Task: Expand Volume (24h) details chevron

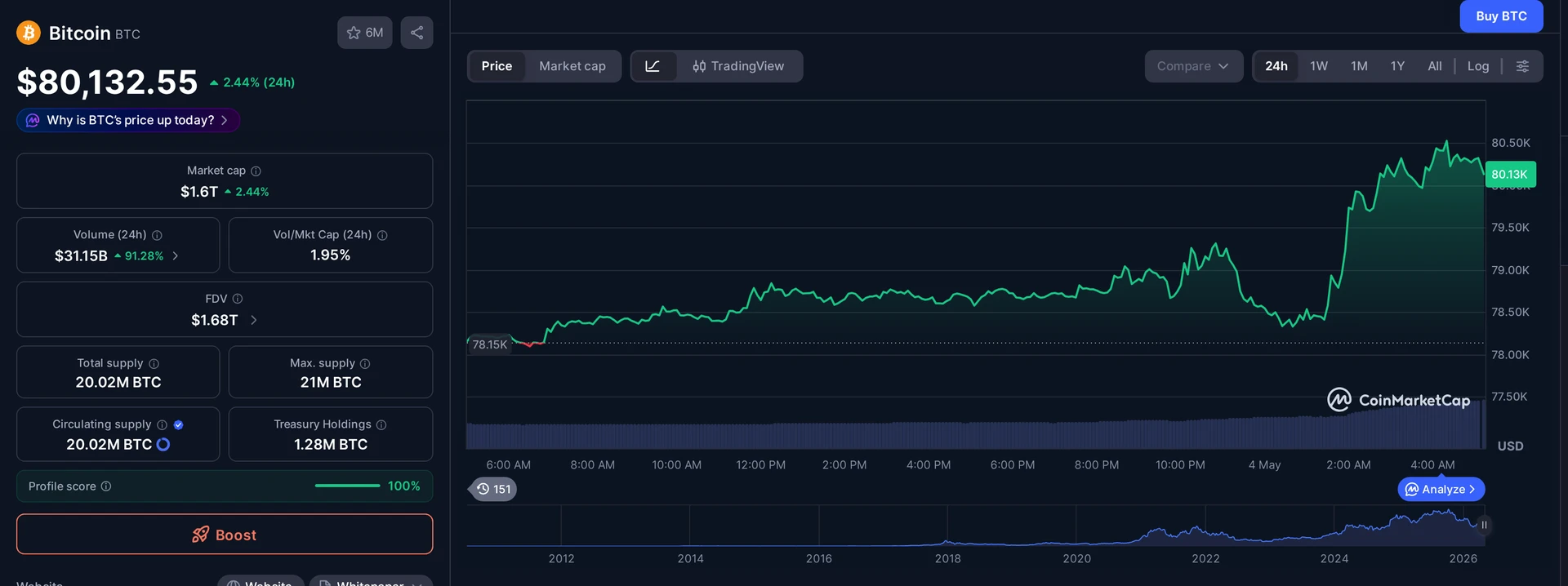Action: 175,256
